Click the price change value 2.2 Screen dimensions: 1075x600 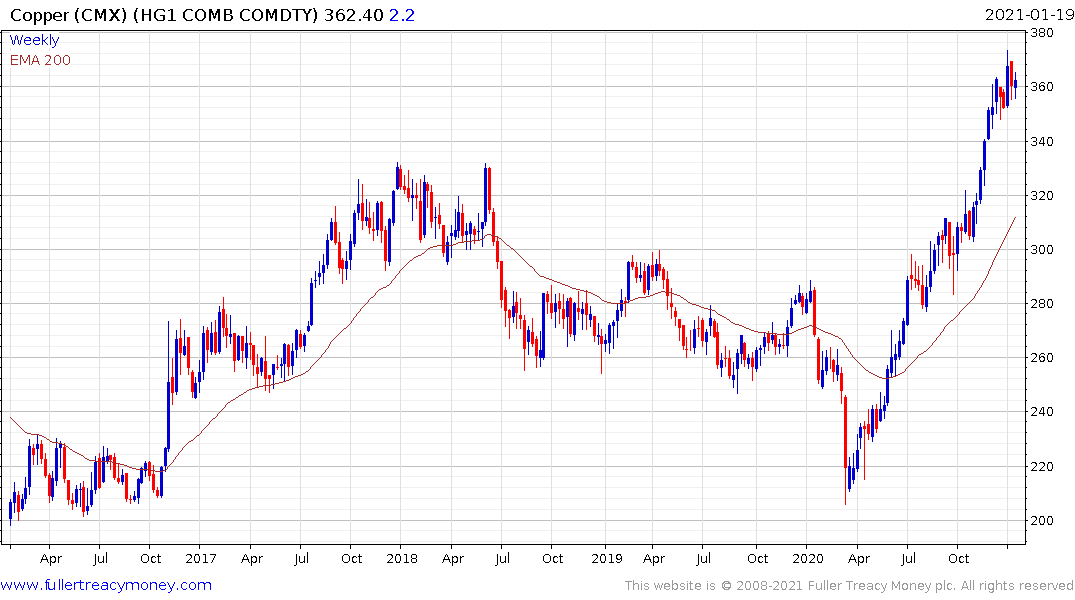[402, 15]
